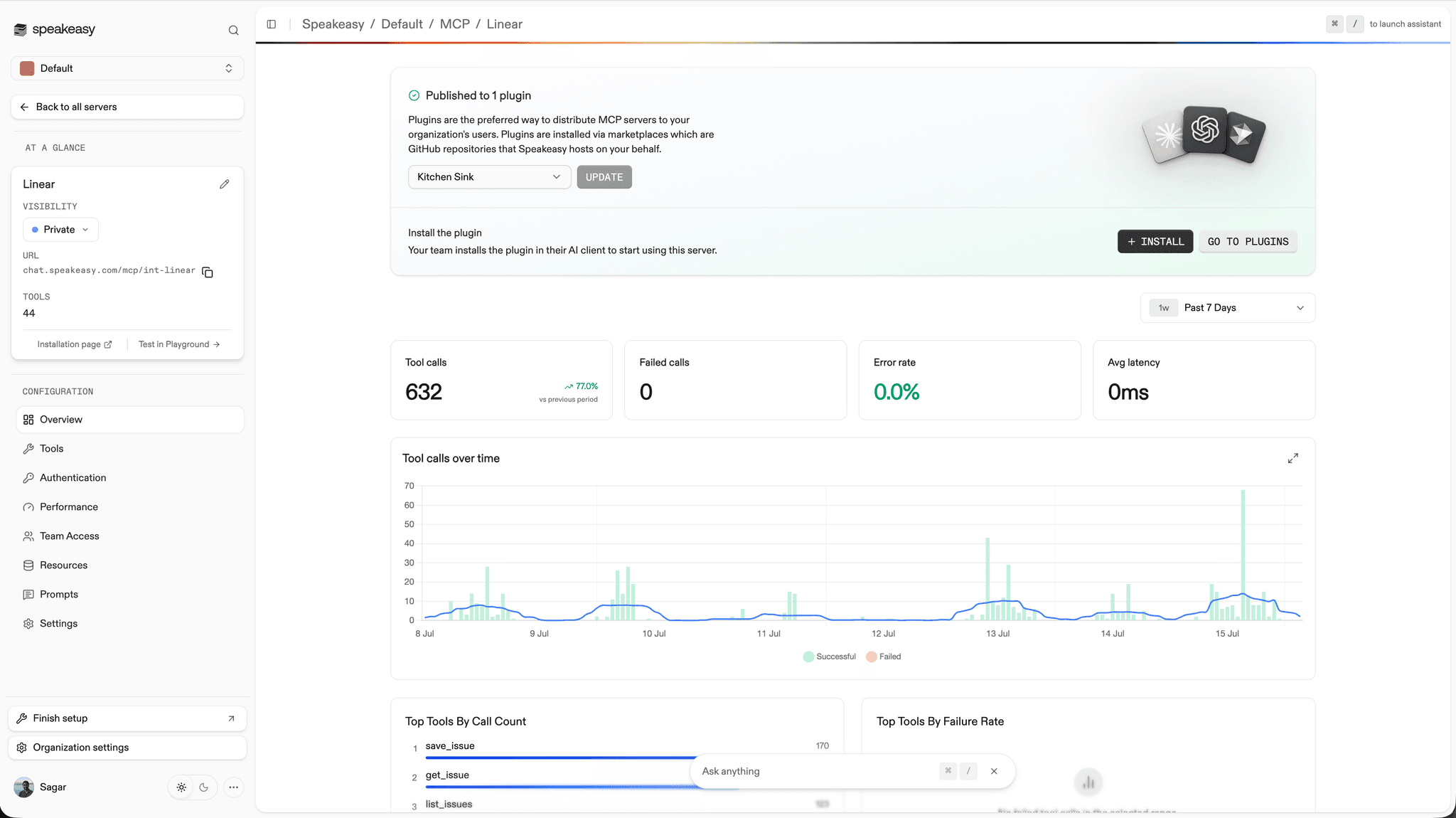The height and width of the screenshot is (818, 1456).
Task: Click MCP in the breadcrumb
Action: click(455, 24)
